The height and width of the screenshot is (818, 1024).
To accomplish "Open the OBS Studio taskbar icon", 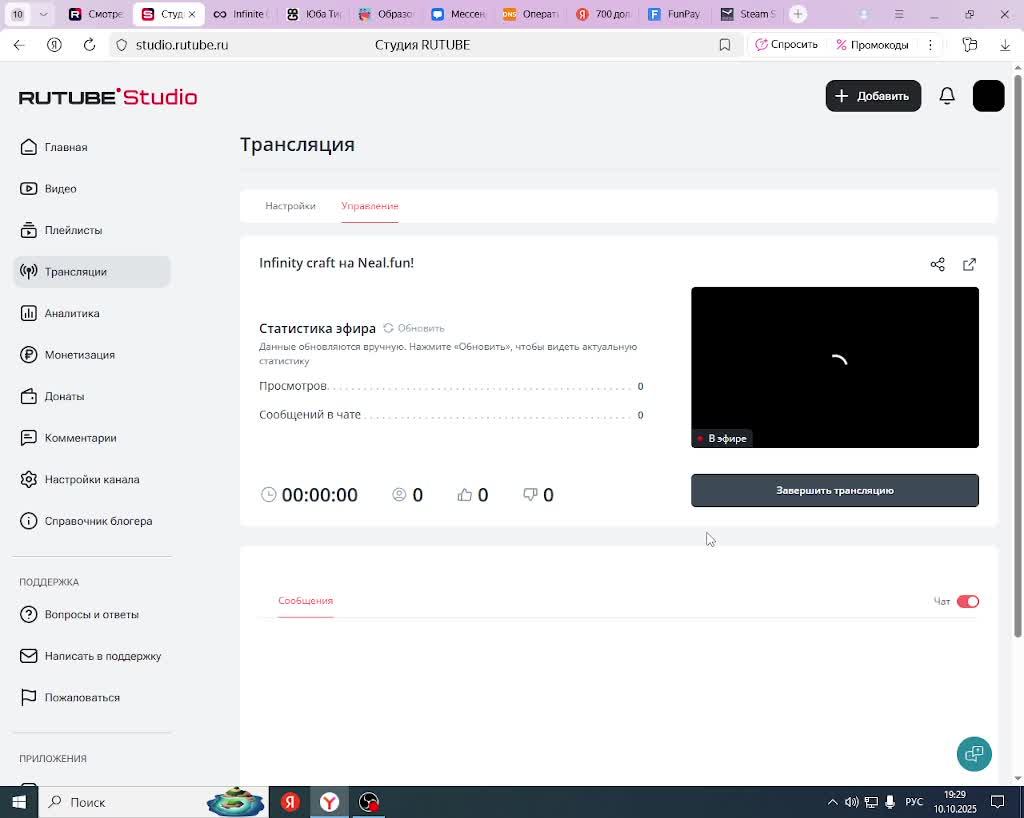I will [x=369, y=802].
